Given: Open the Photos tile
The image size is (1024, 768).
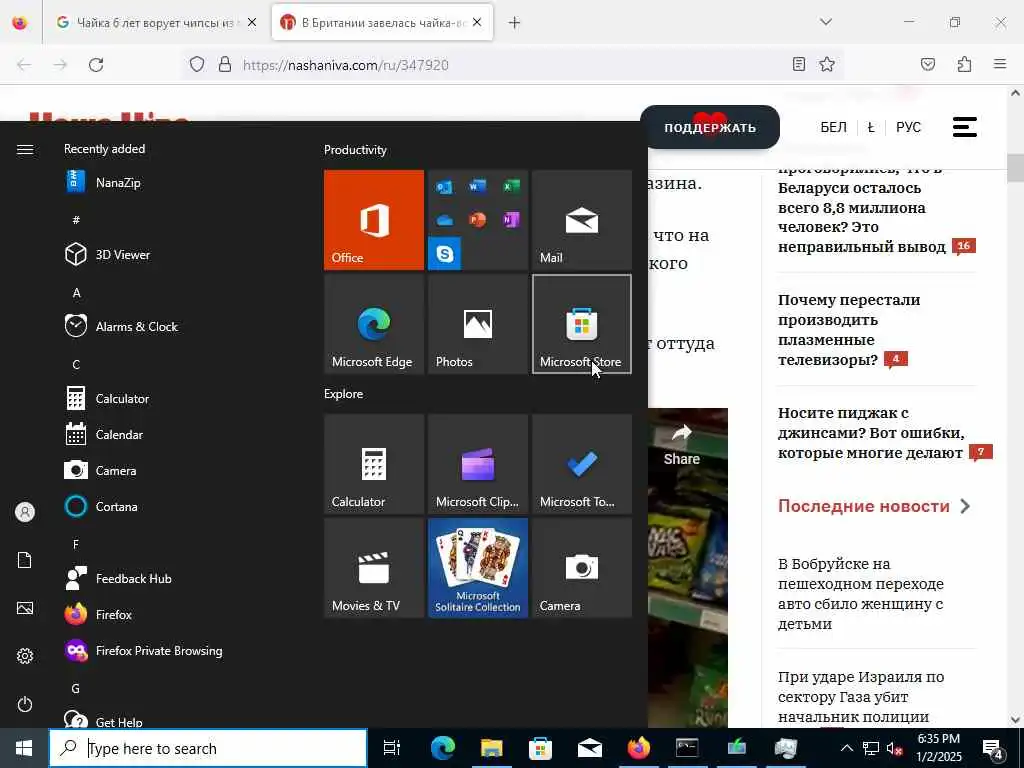Looking at the screenshot, I should (477, 324).
